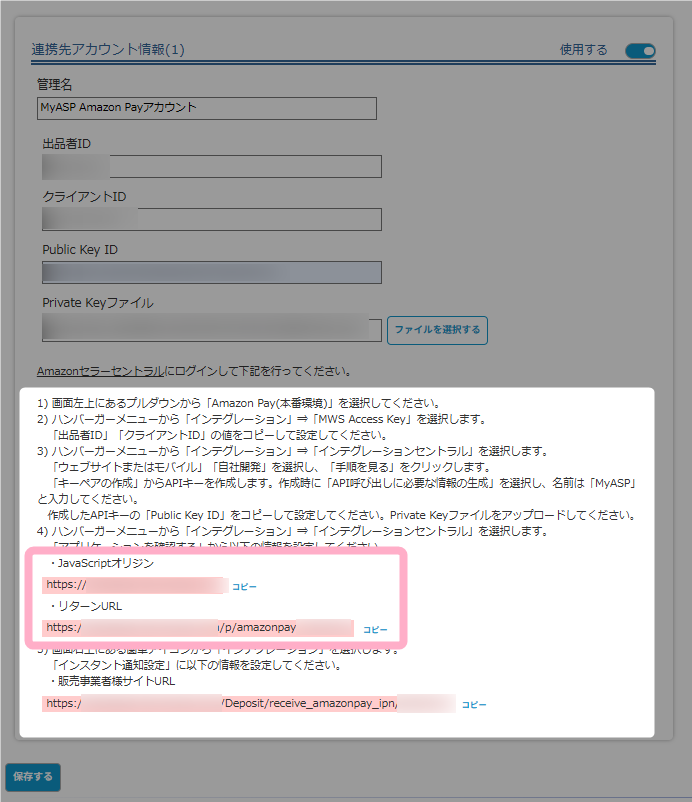
Task: Select the Public Key ID field
Action: pyautogui.click(x=211, y=273)
